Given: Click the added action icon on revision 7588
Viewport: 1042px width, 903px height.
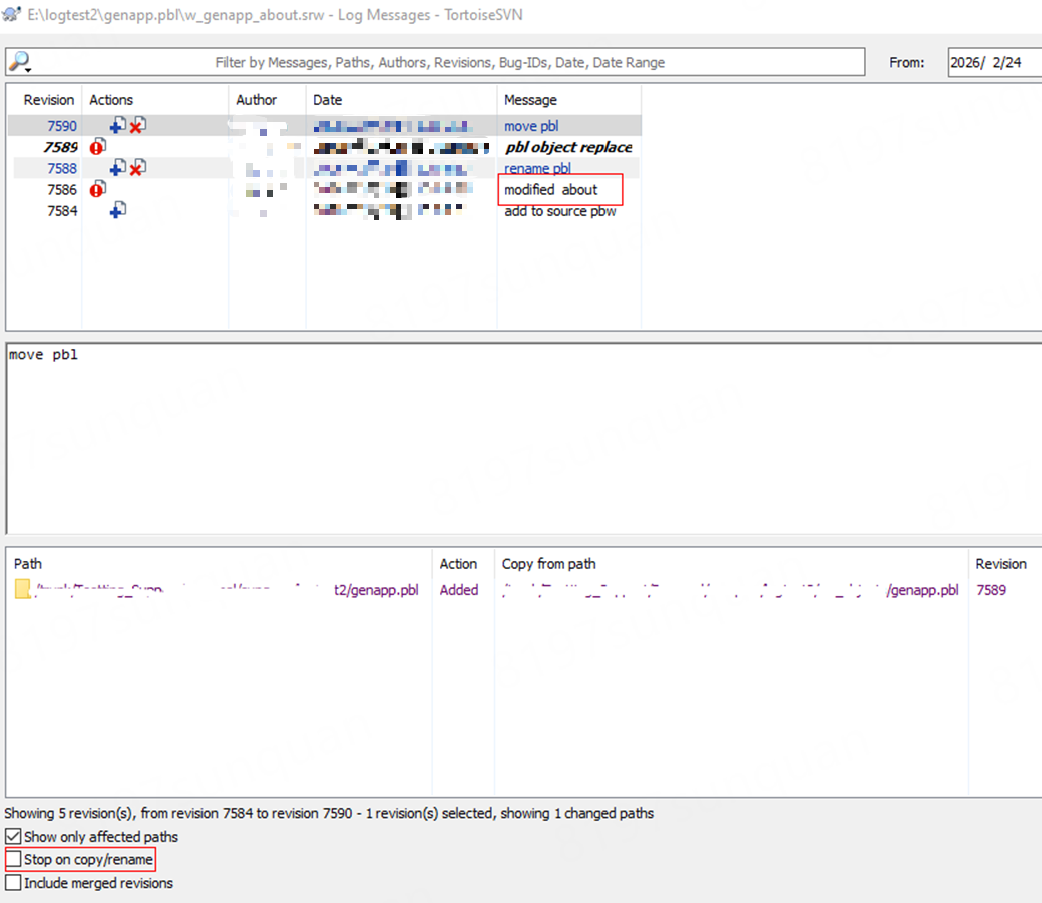Looking at the screenshot, I should [x=117, y=167].
